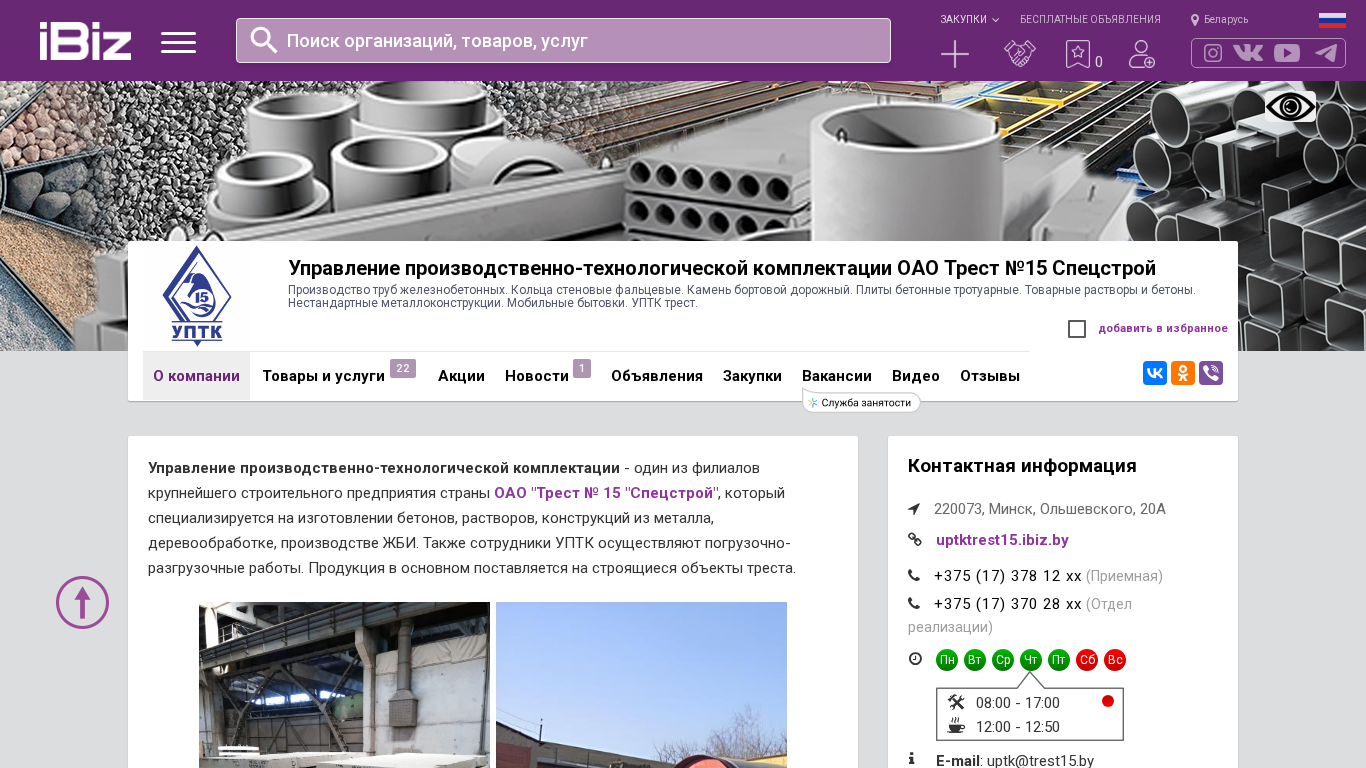This screenshot has width=1366, height=768.
Task: Click the 'Служба занятости' badge
Action: tap(861, 402)
